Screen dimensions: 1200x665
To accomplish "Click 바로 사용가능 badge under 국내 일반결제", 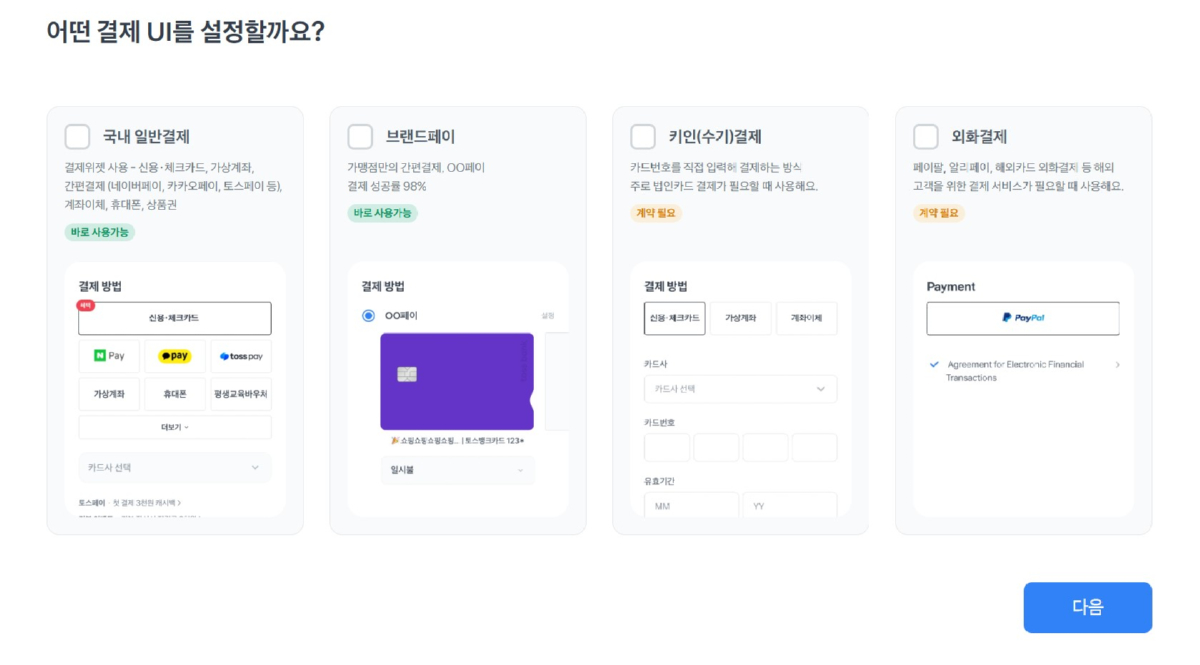I will tap(100, 232).
